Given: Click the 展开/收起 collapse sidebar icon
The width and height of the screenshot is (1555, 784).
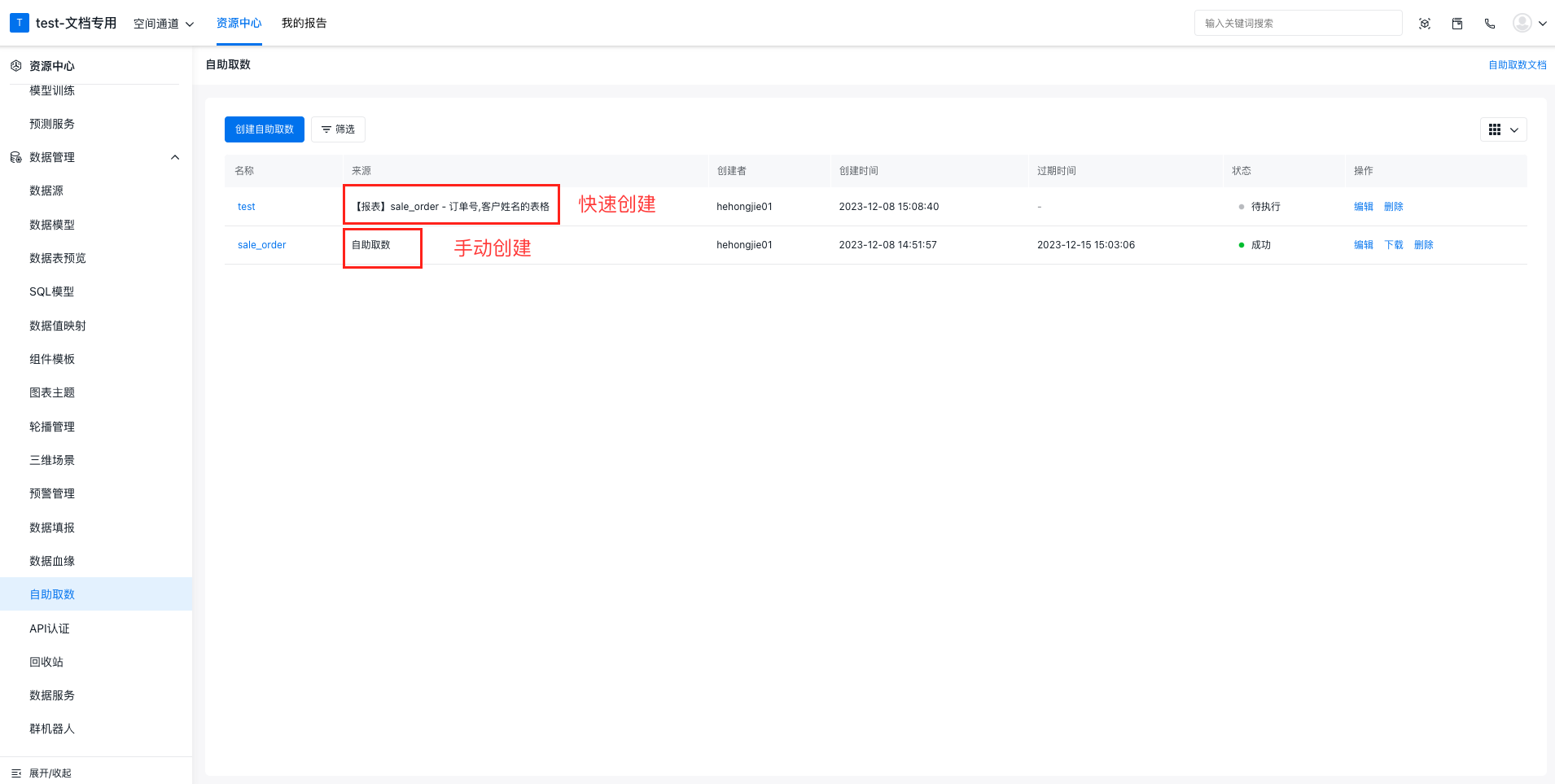Looking at the screenshot, I should point(16,773).
